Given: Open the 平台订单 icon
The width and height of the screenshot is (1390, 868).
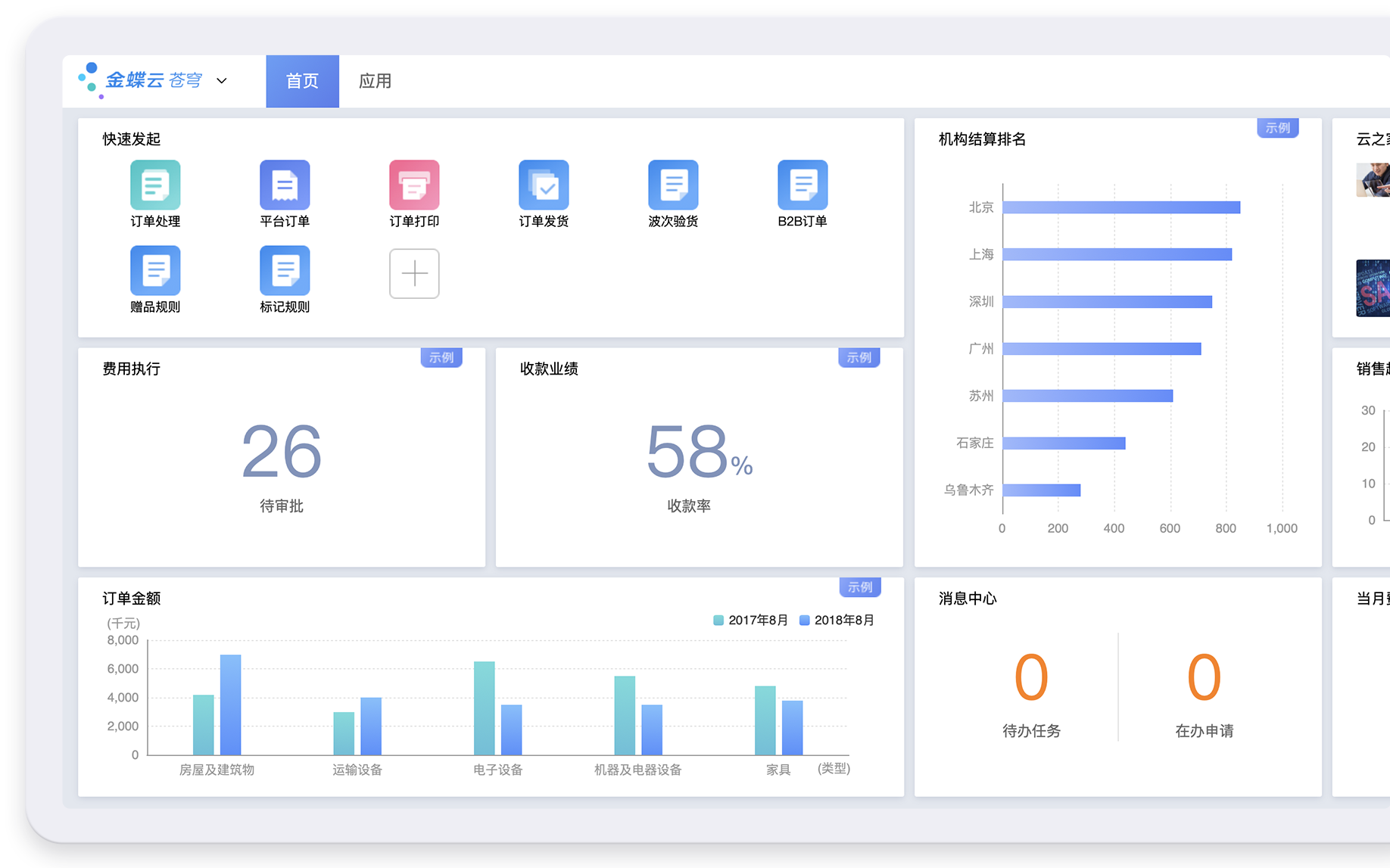Looking at the screenshot, I should click(285, 185).
